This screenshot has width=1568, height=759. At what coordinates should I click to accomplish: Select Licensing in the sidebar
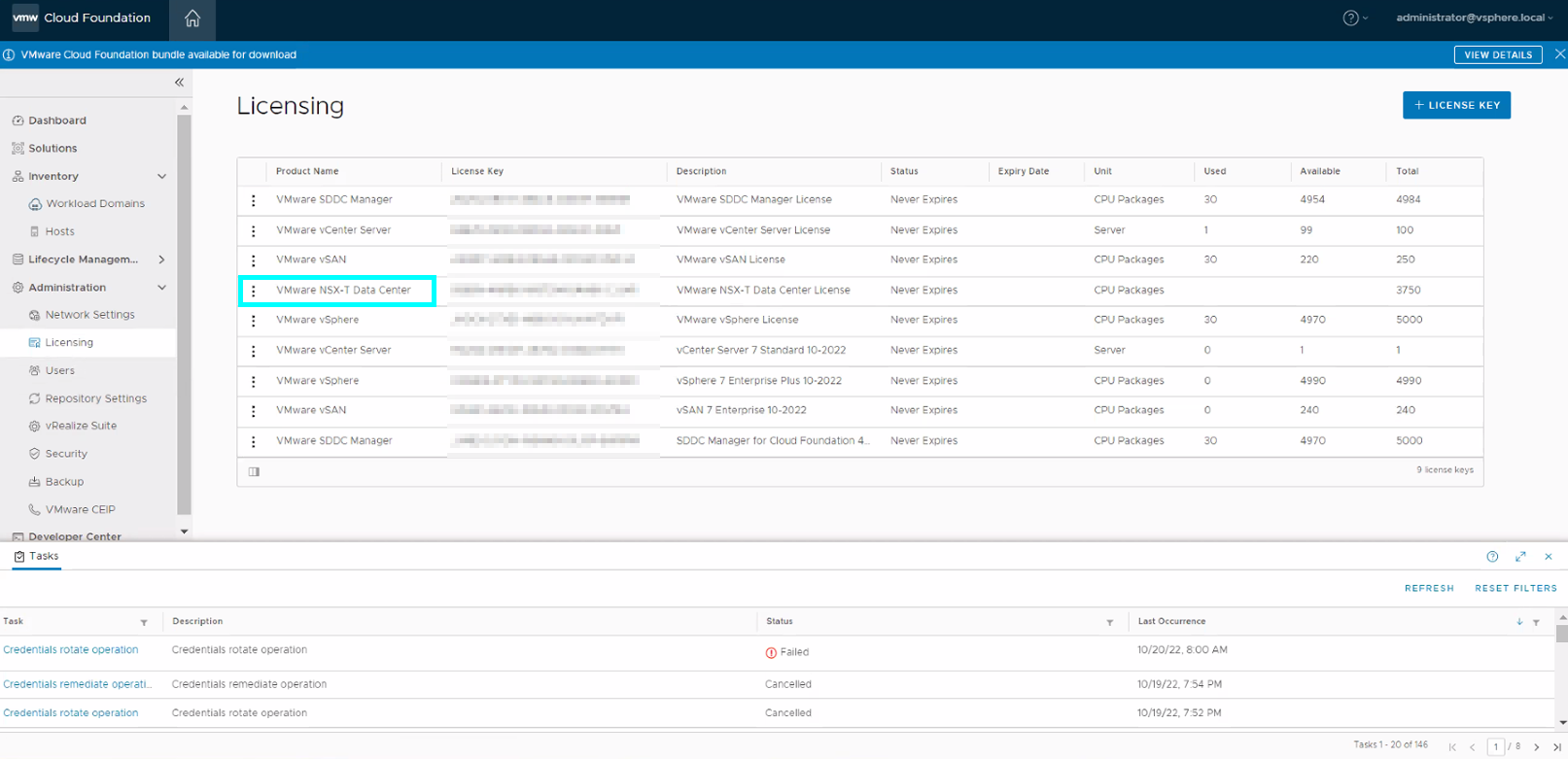coord(69,343)
